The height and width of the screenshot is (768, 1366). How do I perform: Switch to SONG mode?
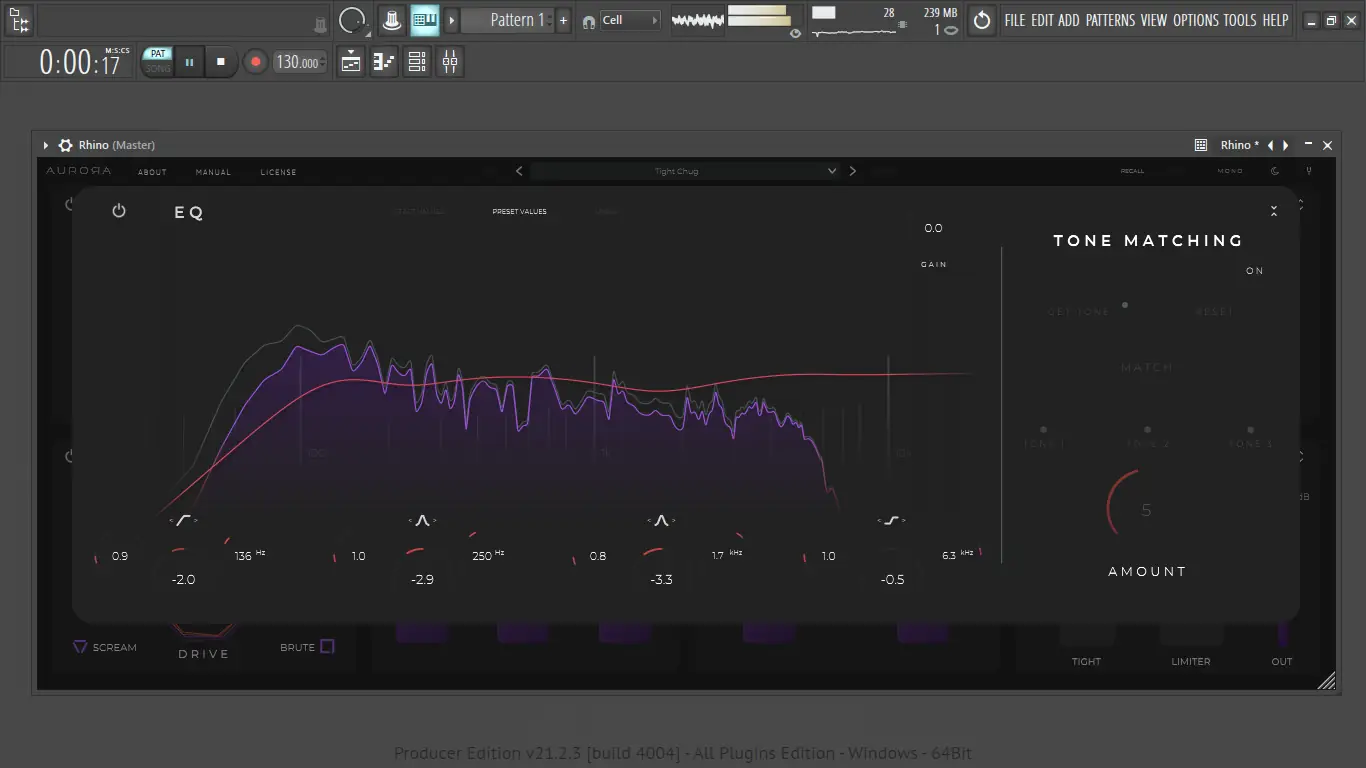[158, 69]
